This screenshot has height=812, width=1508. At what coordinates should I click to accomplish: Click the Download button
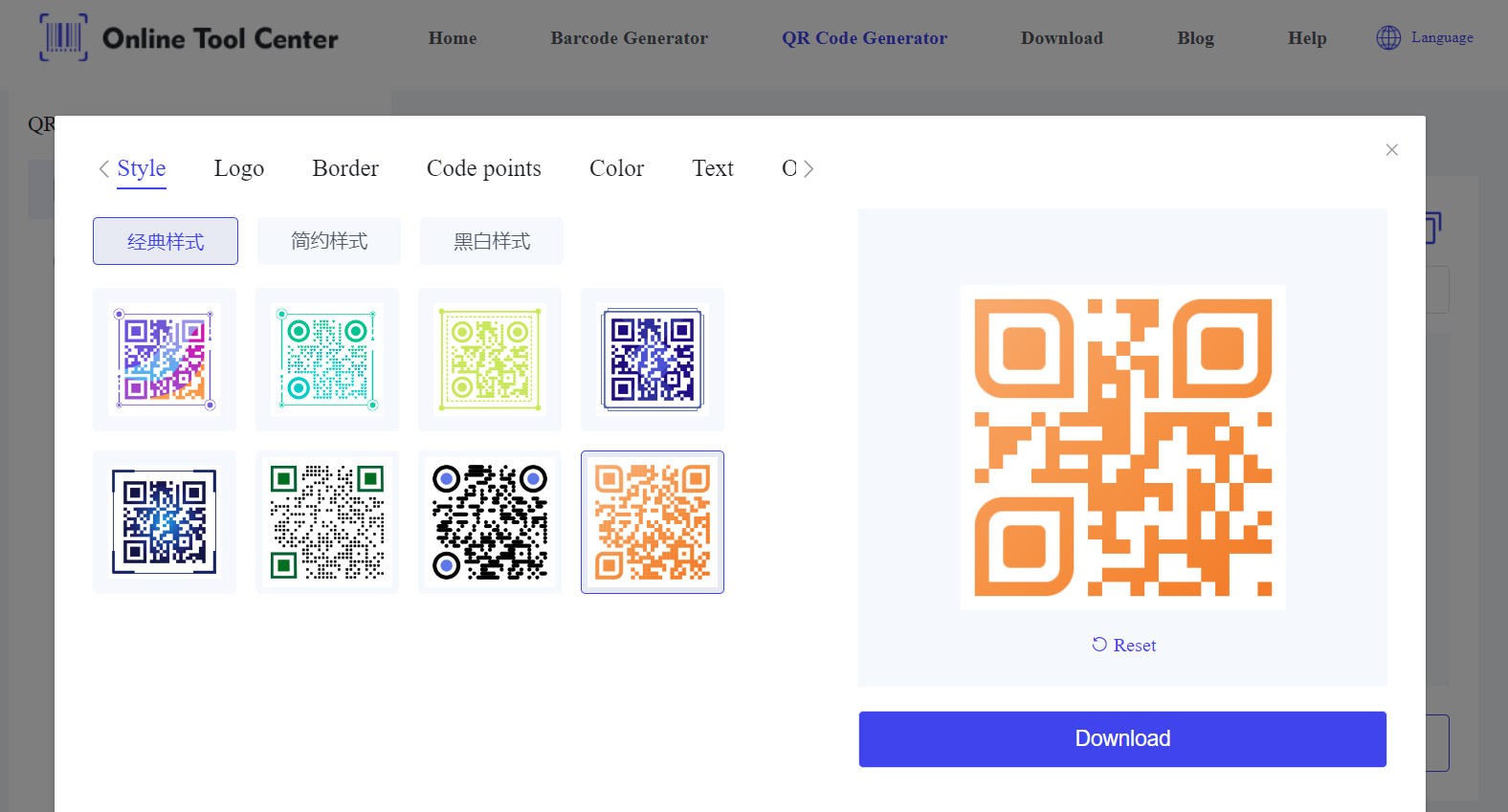(x=1122, y=739)
